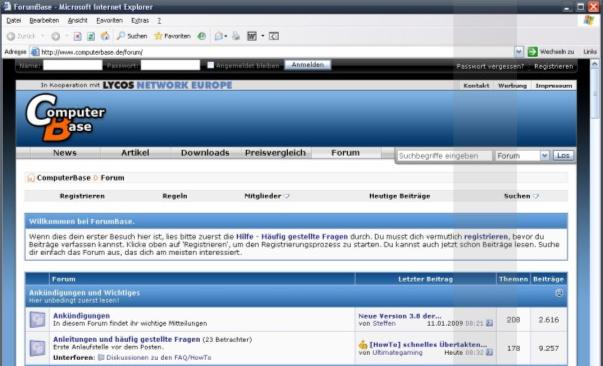Viewport: 603px width, 366px height.
Task: Open the Favoriten pane
Action: (x=172, y=36)
